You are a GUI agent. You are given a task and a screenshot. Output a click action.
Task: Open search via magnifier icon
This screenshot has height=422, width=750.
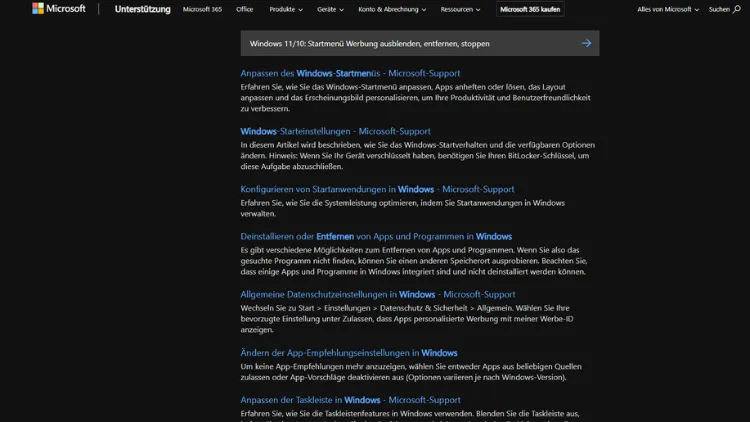[x=737, y=9]
